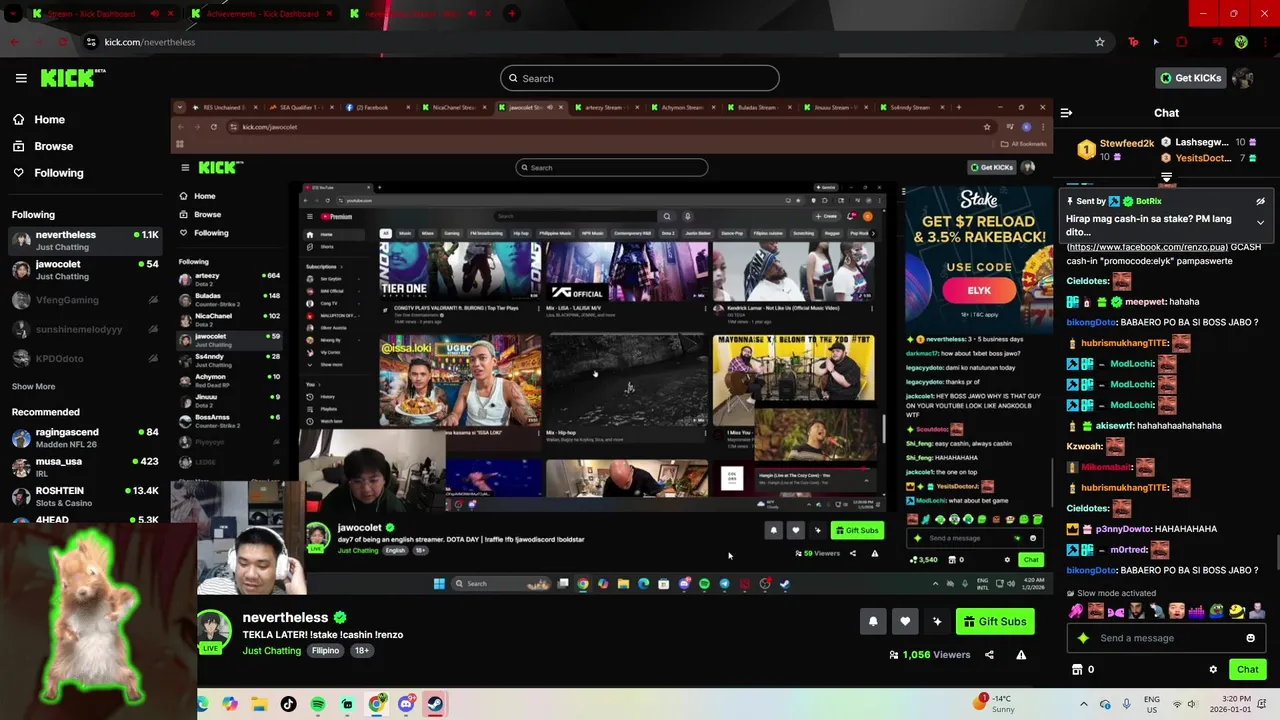Open TikTok from the Windows taskbar
The height and width of the screenshot is (720, 1280).
289,704
